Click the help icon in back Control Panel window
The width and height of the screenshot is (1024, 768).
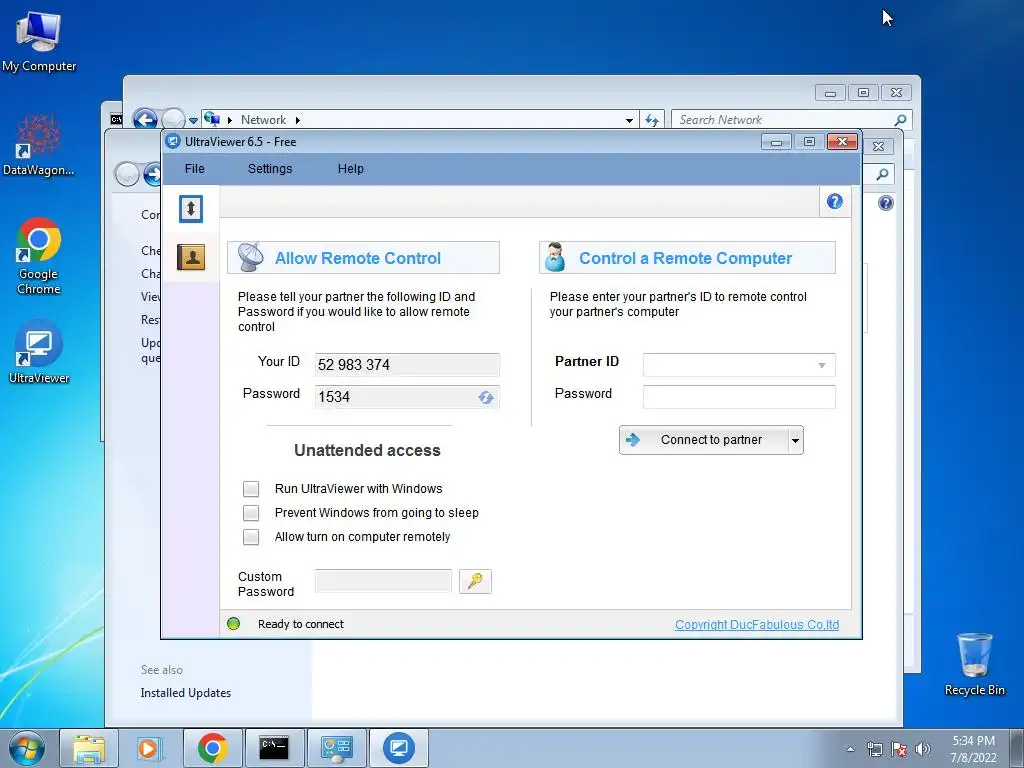tap(886, 203)
